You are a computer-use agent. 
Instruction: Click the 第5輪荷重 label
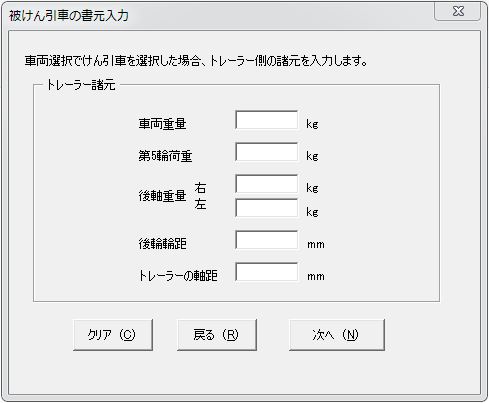click(x=165, y=156)
